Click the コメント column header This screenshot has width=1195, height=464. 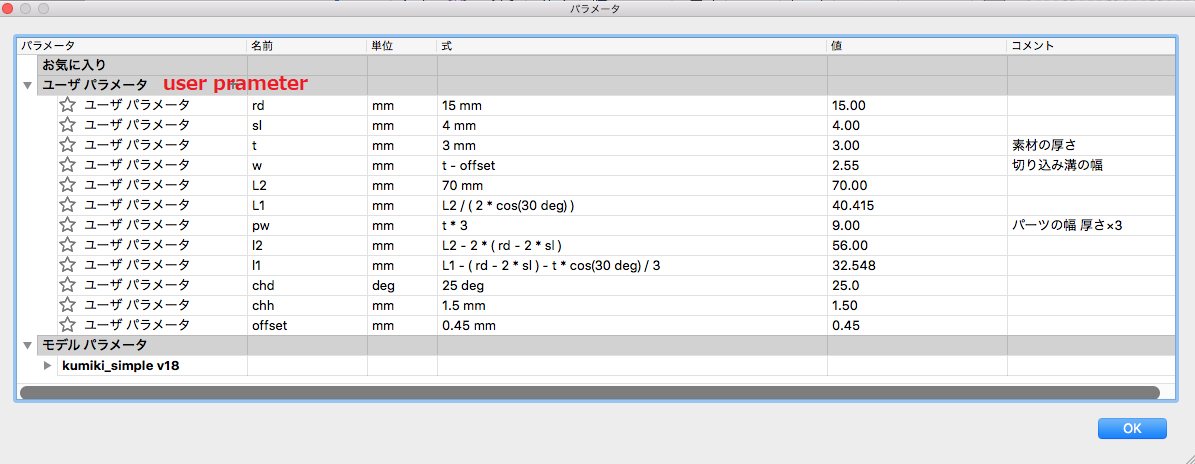[x=1091, y=46]
